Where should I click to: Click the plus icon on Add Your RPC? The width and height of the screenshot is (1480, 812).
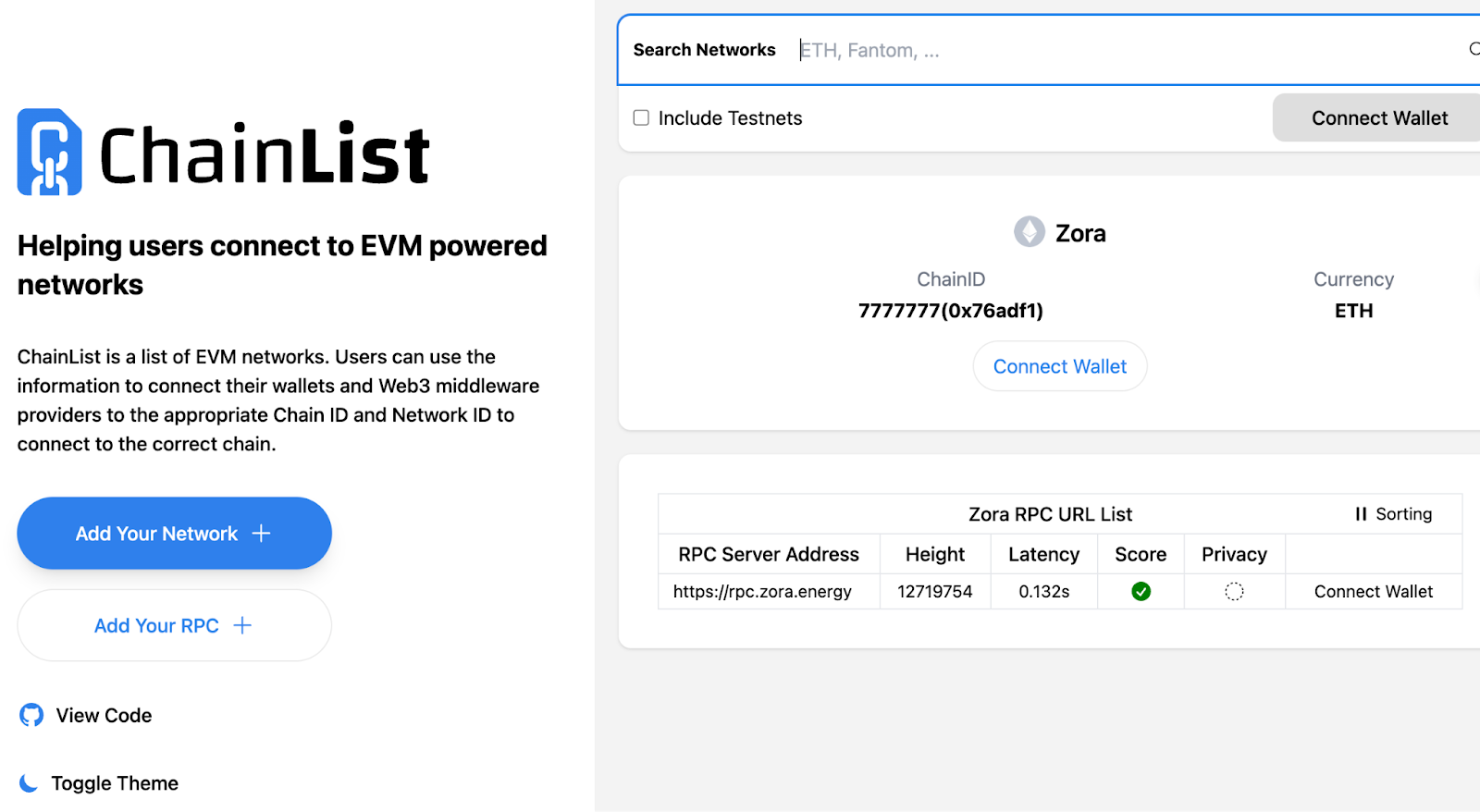(x=241, y=625)
